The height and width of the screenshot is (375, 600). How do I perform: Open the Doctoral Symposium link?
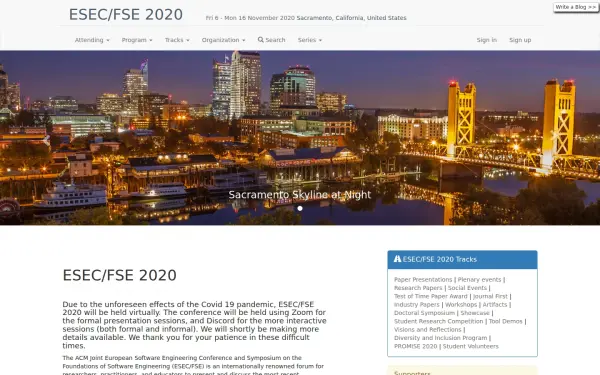click(x=424, y=313)
